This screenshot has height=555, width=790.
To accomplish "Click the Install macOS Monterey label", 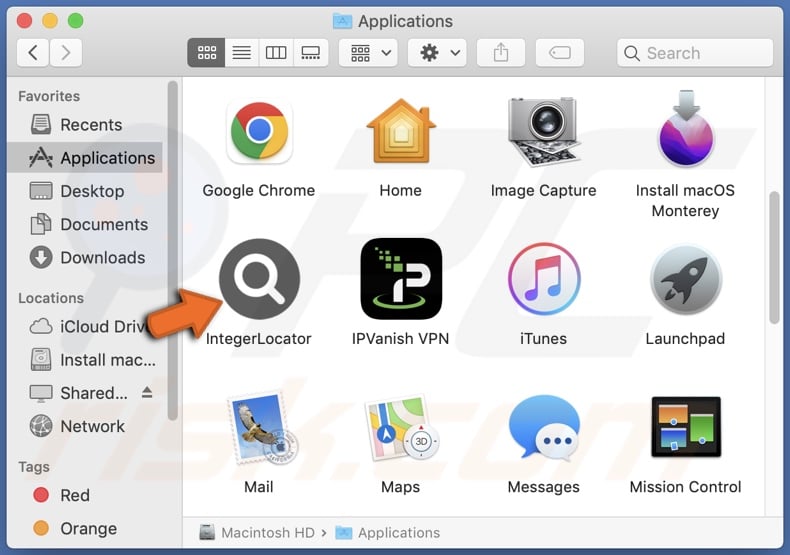I will tap(685, 200).
